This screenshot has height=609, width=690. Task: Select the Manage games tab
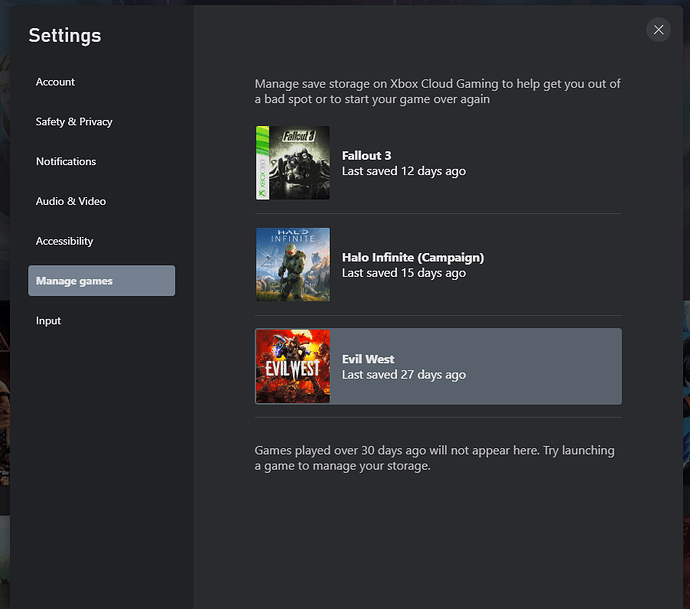(102, 280)
